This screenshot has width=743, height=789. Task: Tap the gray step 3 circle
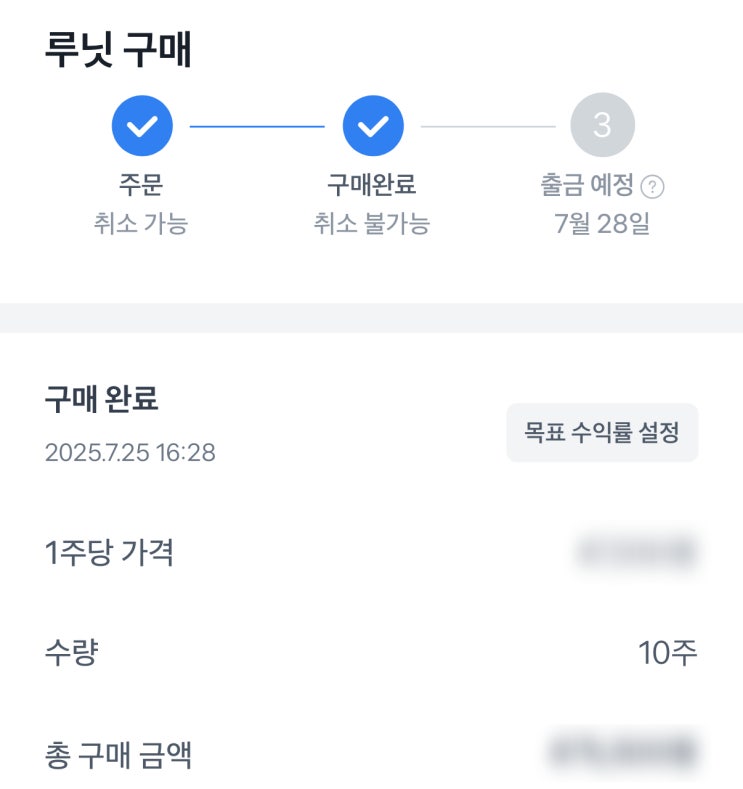[x=602, y=126]
